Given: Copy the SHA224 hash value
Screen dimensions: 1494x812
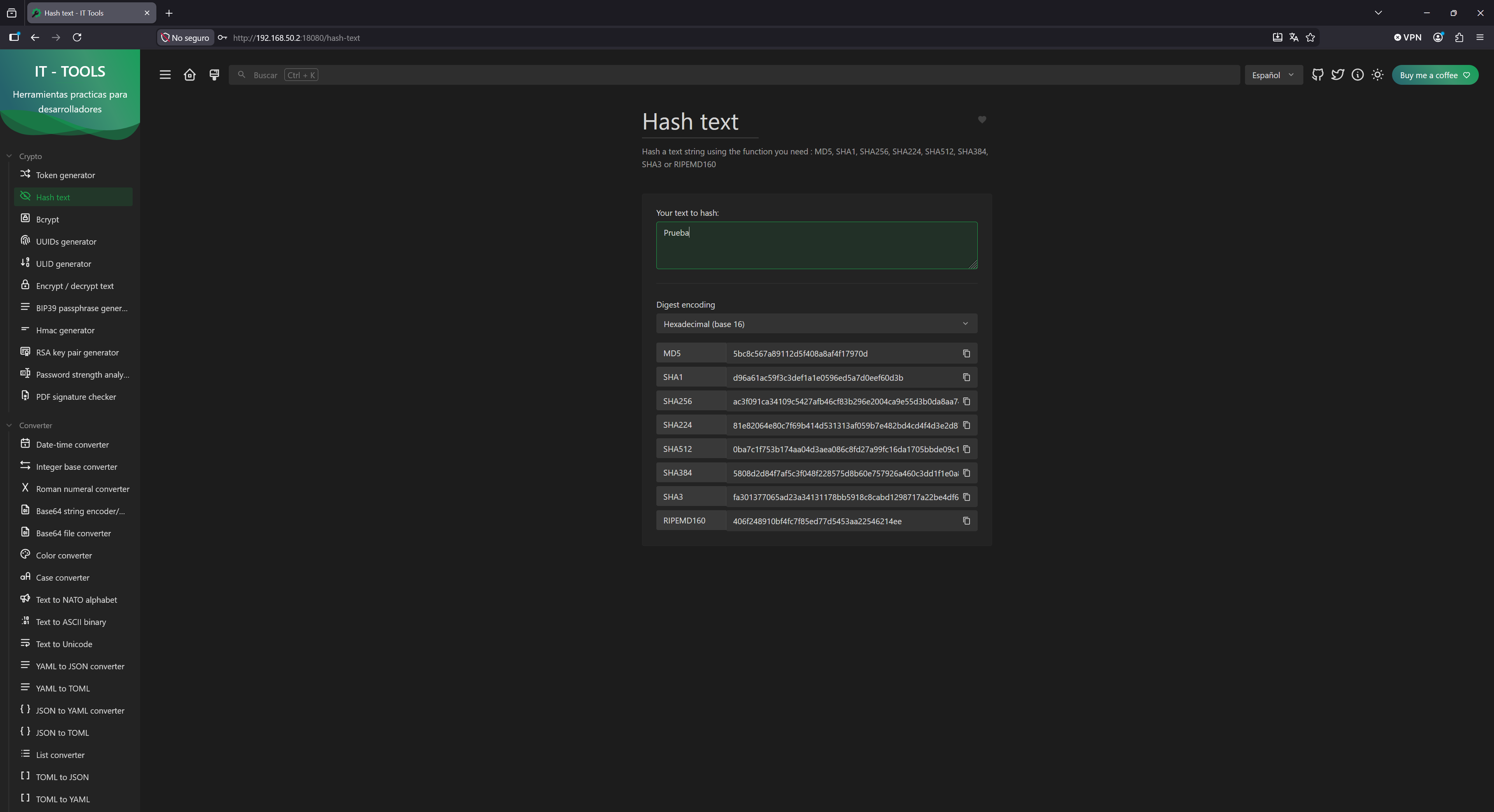Looking at the screenshot, I should [966, 425].
